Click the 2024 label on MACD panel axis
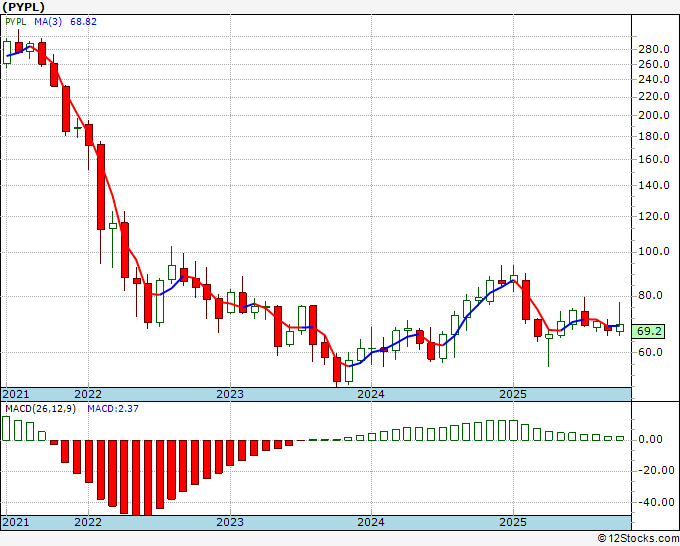680x546 pixels. 371,522
